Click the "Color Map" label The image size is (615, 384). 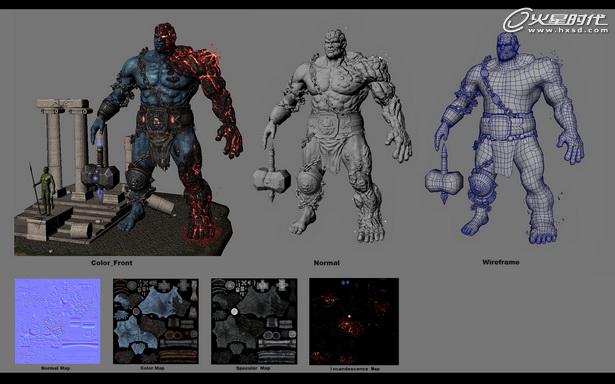coord(153,368)
